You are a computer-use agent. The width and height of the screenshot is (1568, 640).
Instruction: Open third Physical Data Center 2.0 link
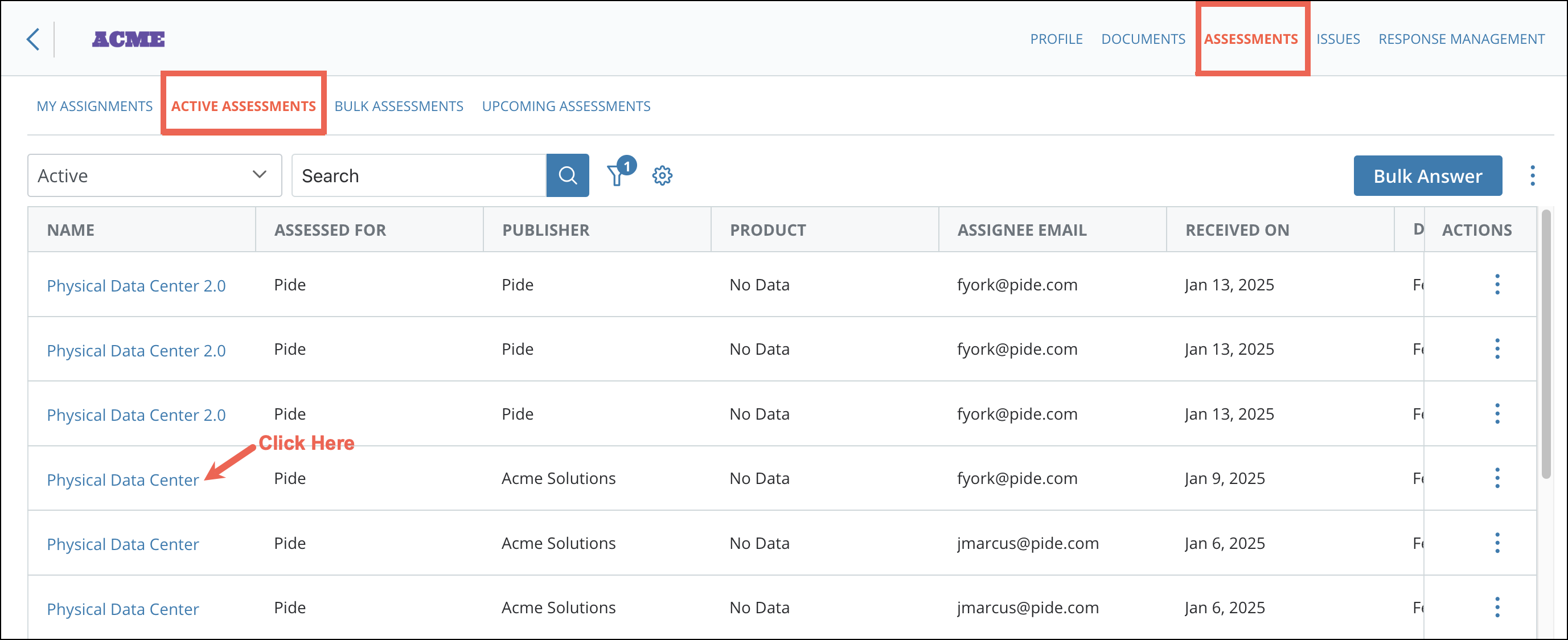[x=136, y=415]
